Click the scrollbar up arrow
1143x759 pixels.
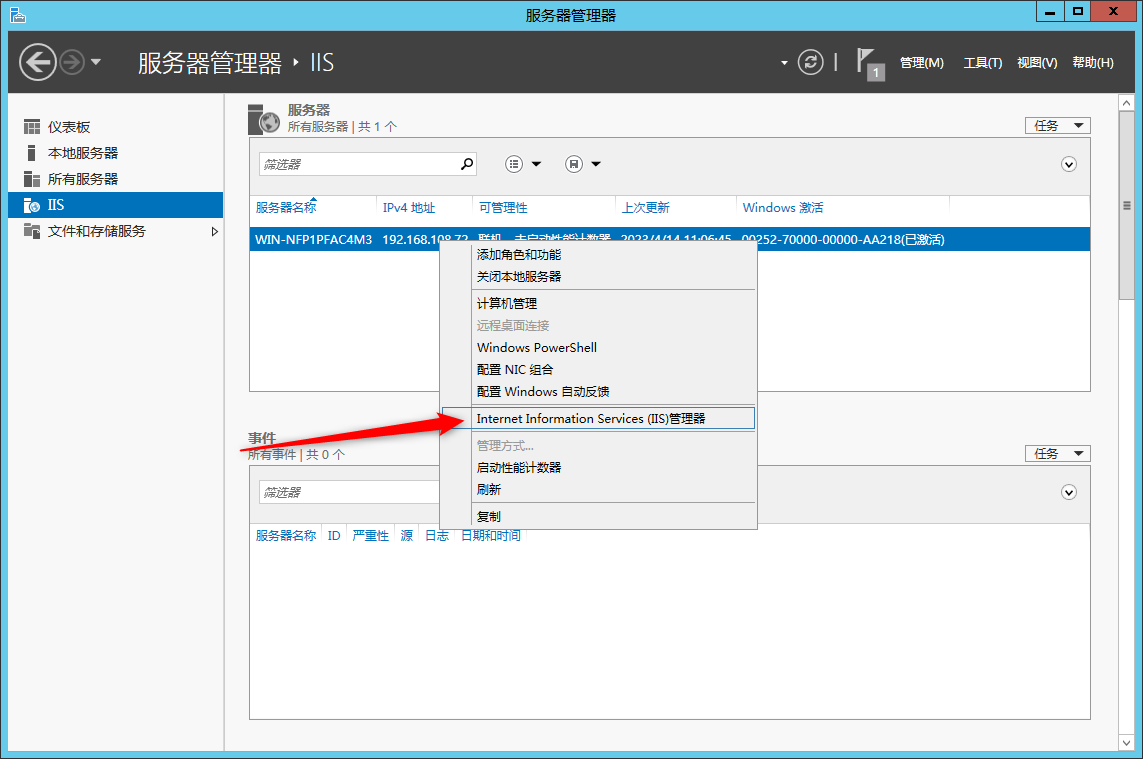click(1126, 104)
